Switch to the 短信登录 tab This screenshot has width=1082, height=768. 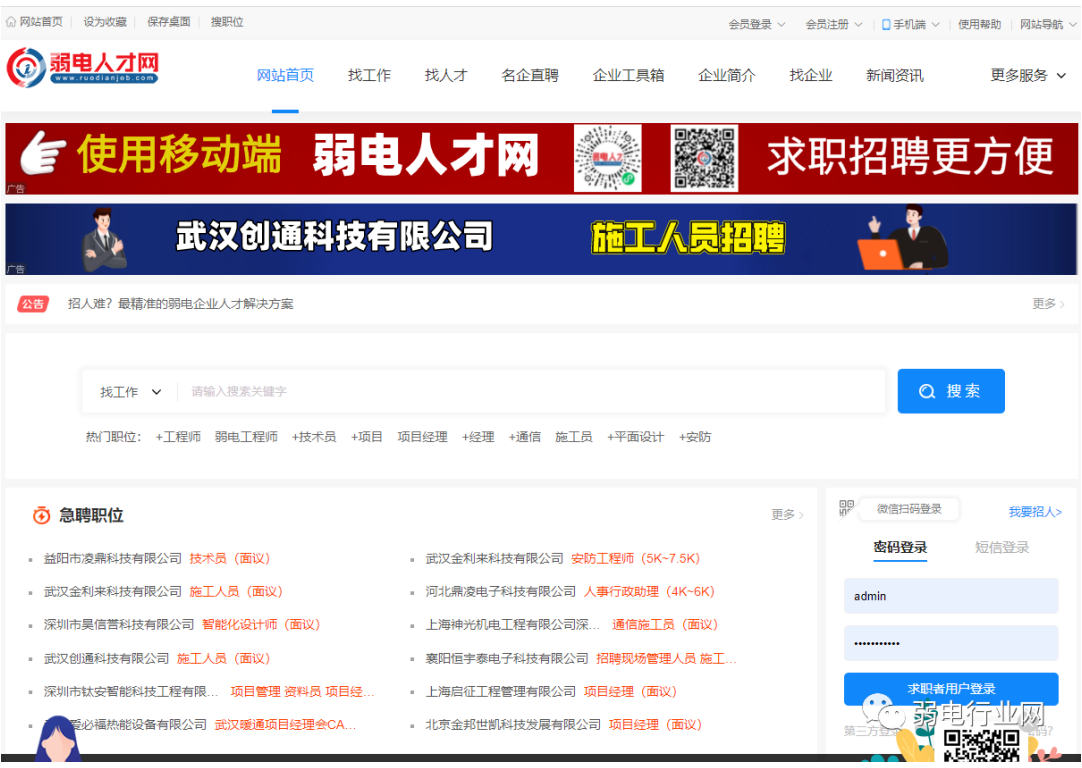pyautogui.click(x=1001, y=547)
